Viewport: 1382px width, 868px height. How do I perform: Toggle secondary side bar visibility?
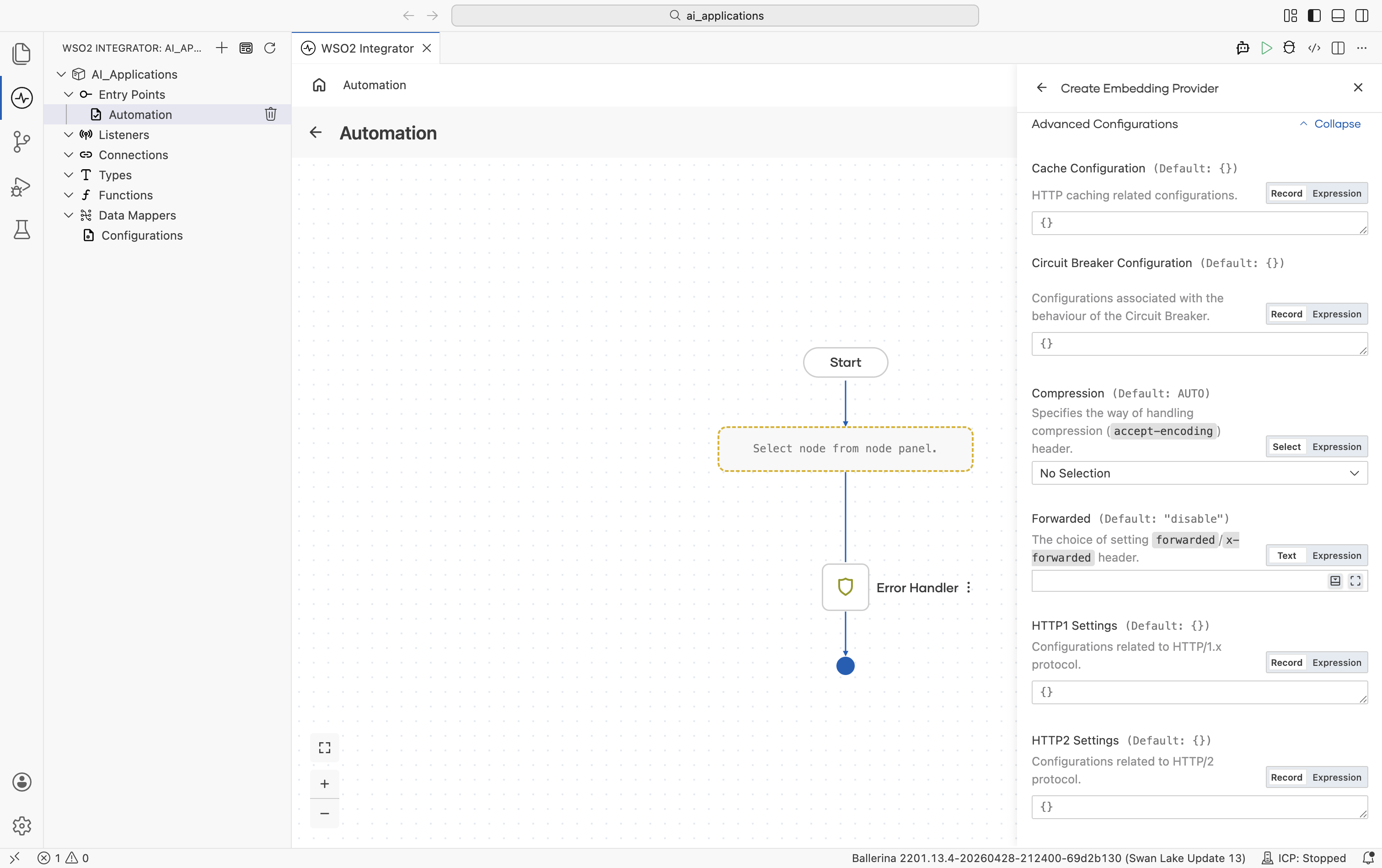coord(1362,16)
